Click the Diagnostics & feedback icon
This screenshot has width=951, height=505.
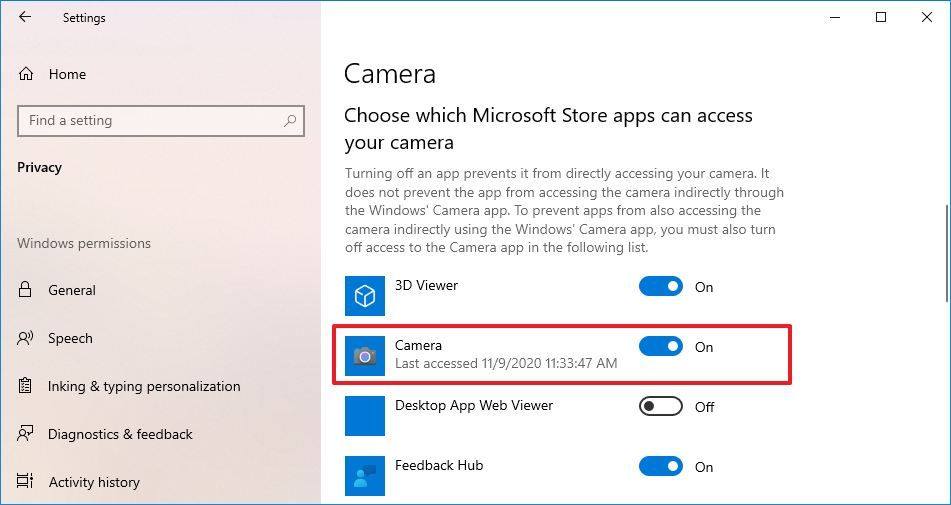(x=26, y=434)
